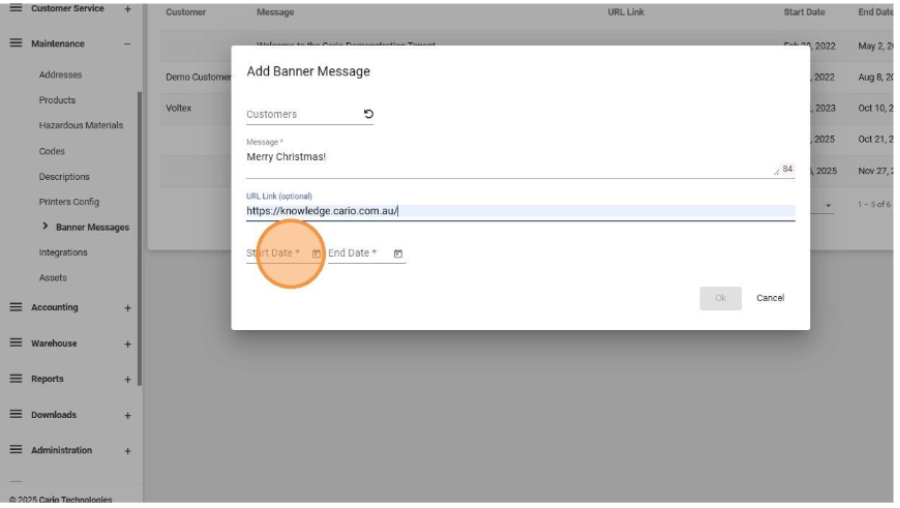Expand the Customer Service plus sign
The image size is (900, 508).
[127, 9]
